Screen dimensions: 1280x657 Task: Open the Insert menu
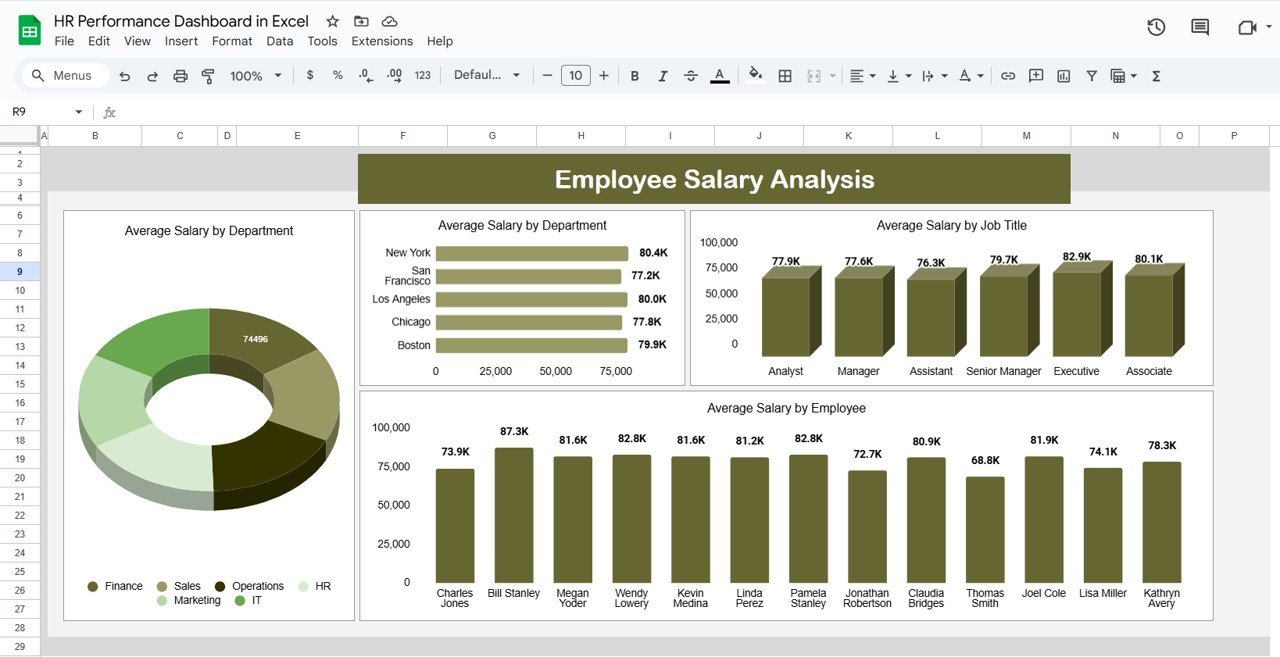pos(181,41)
